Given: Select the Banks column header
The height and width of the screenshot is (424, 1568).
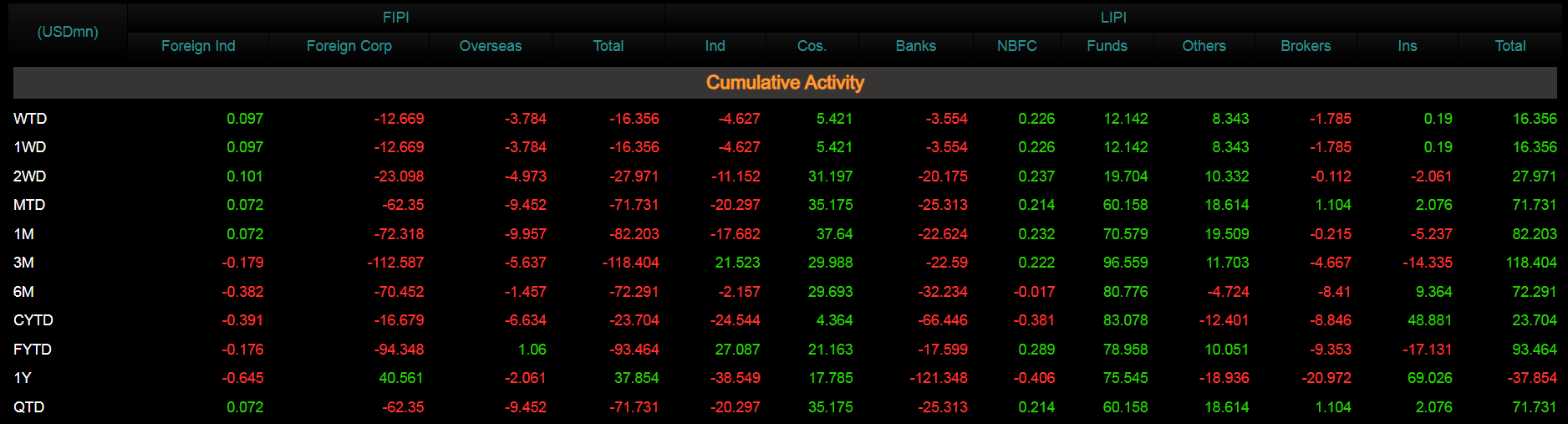Looking at the screenshot, I should tap(915, 46).
